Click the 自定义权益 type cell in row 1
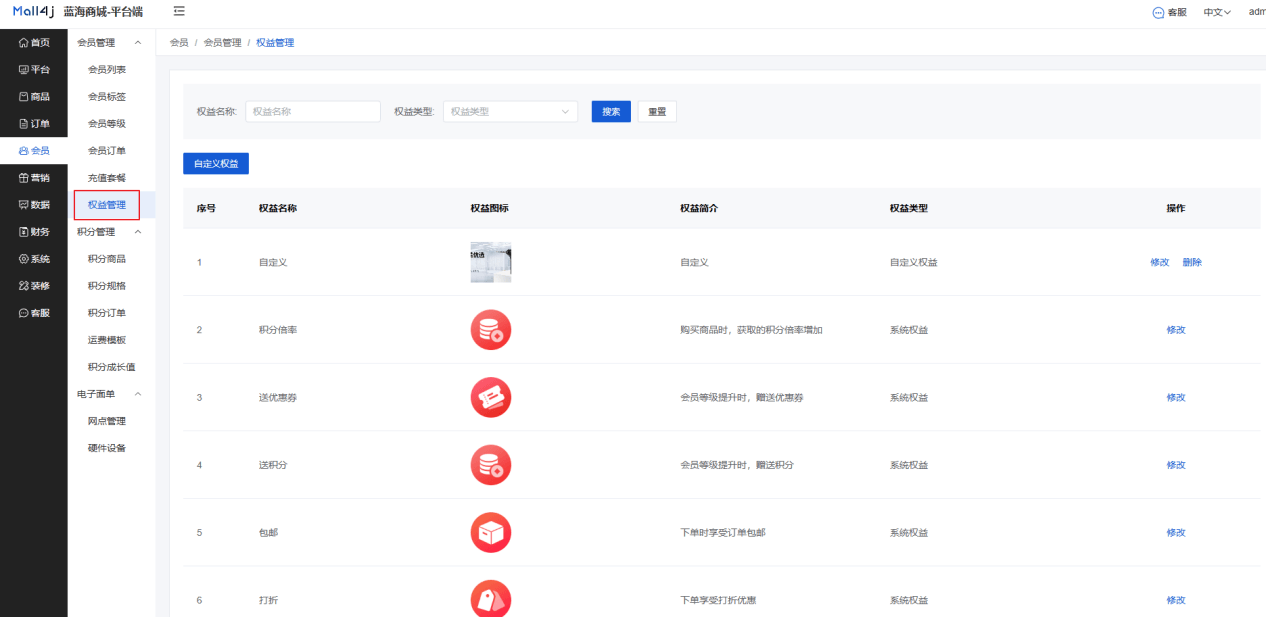Viewport: 1266px width, 617px height. 914,262
